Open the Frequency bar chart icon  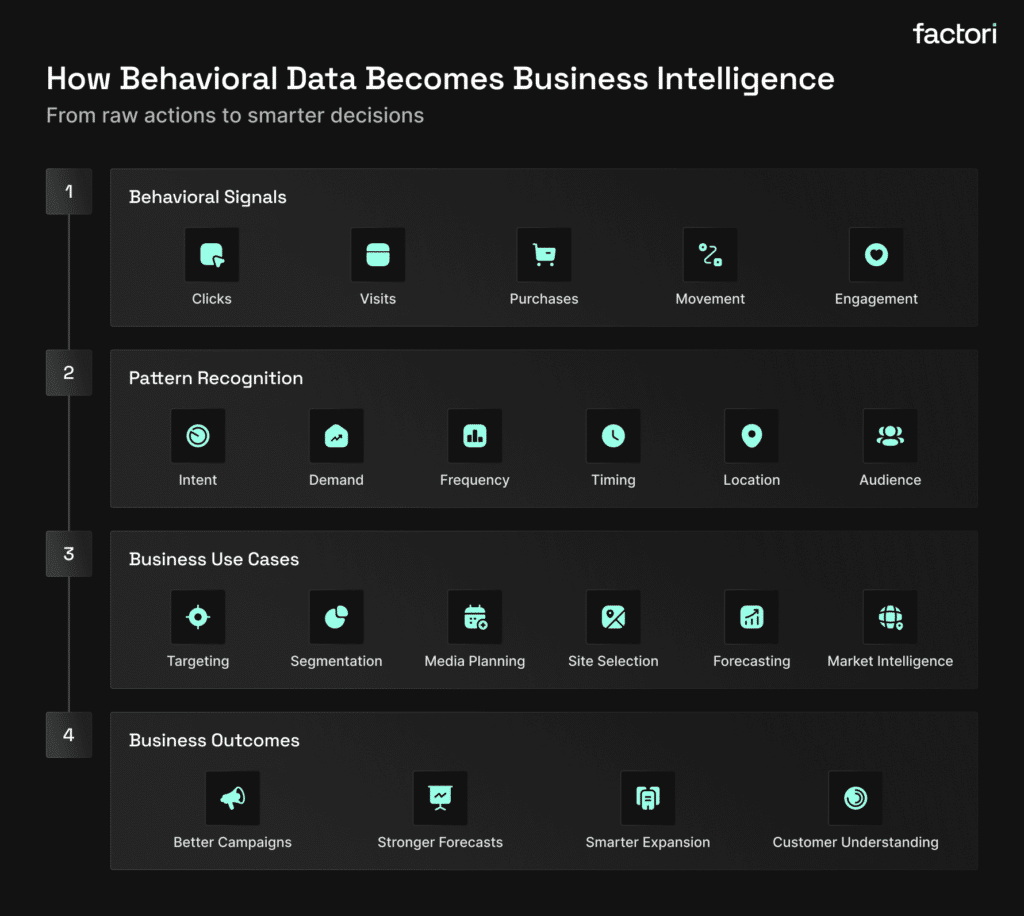(x=475, y=435)
